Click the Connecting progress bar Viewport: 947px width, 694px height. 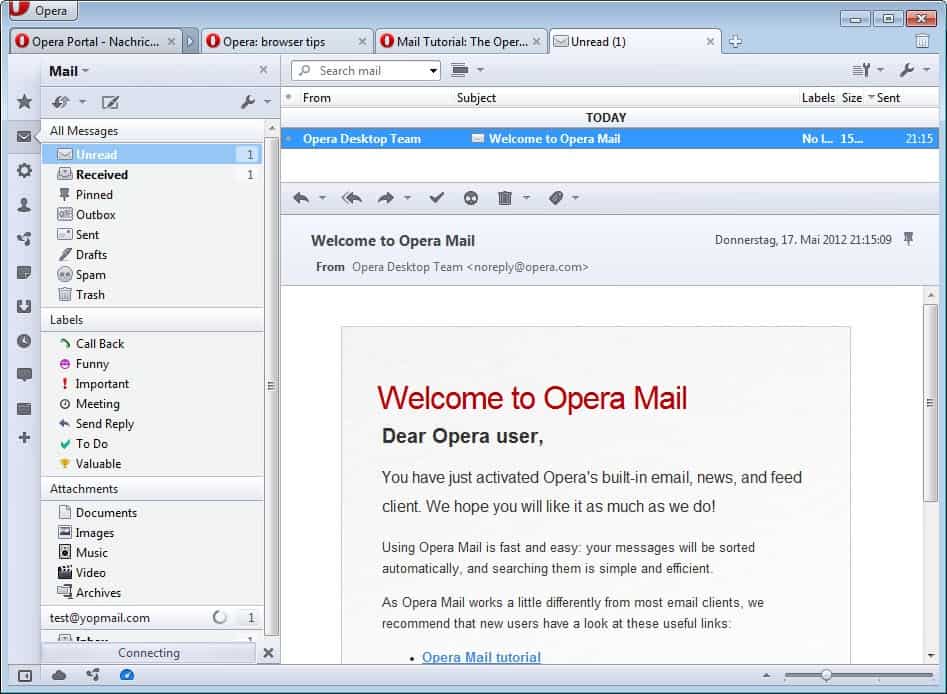[149, 653]
